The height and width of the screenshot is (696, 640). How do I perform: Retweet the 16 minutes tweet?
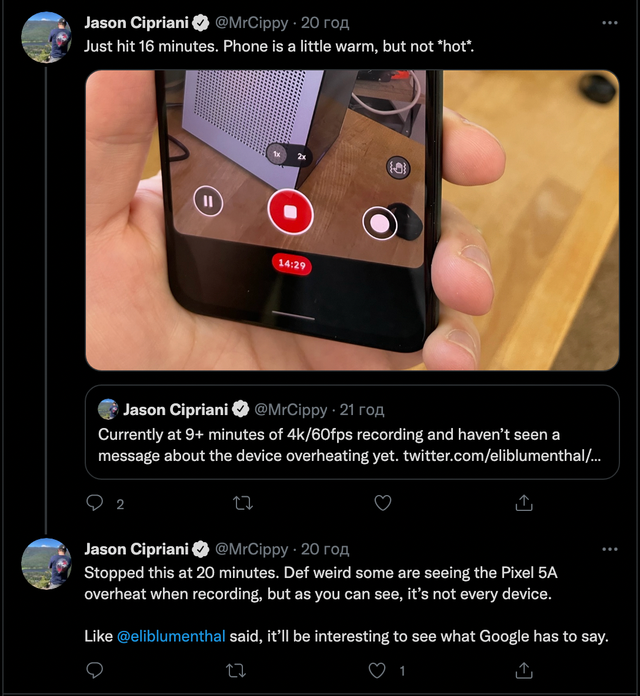(240, 503)
